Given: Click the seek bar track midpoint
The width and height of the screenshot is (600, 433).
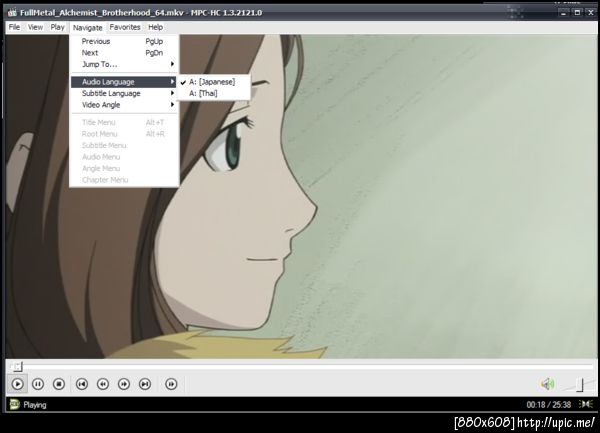Looking at the screenshot, I should pyautogui.click(x=302, y=367).
